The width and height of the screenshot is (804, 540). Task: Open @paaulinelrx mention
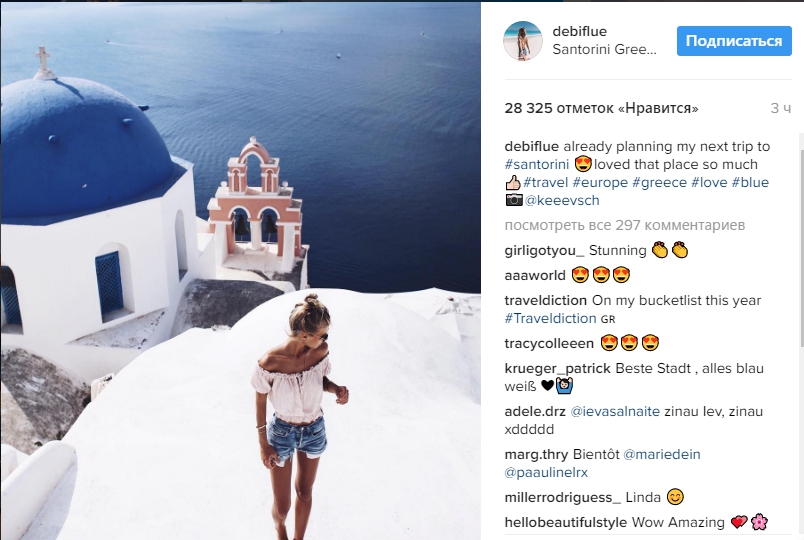[546, 472]
